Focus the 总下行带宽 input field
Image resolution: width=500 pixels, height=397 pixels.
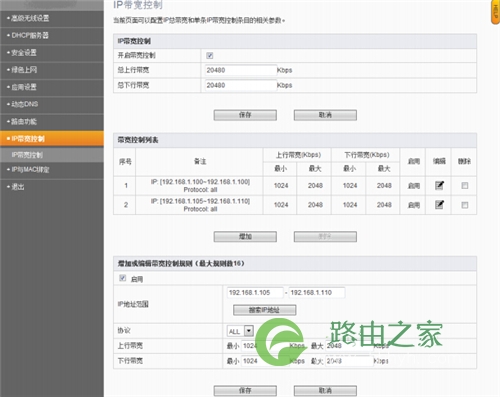(x=240, y=85)
